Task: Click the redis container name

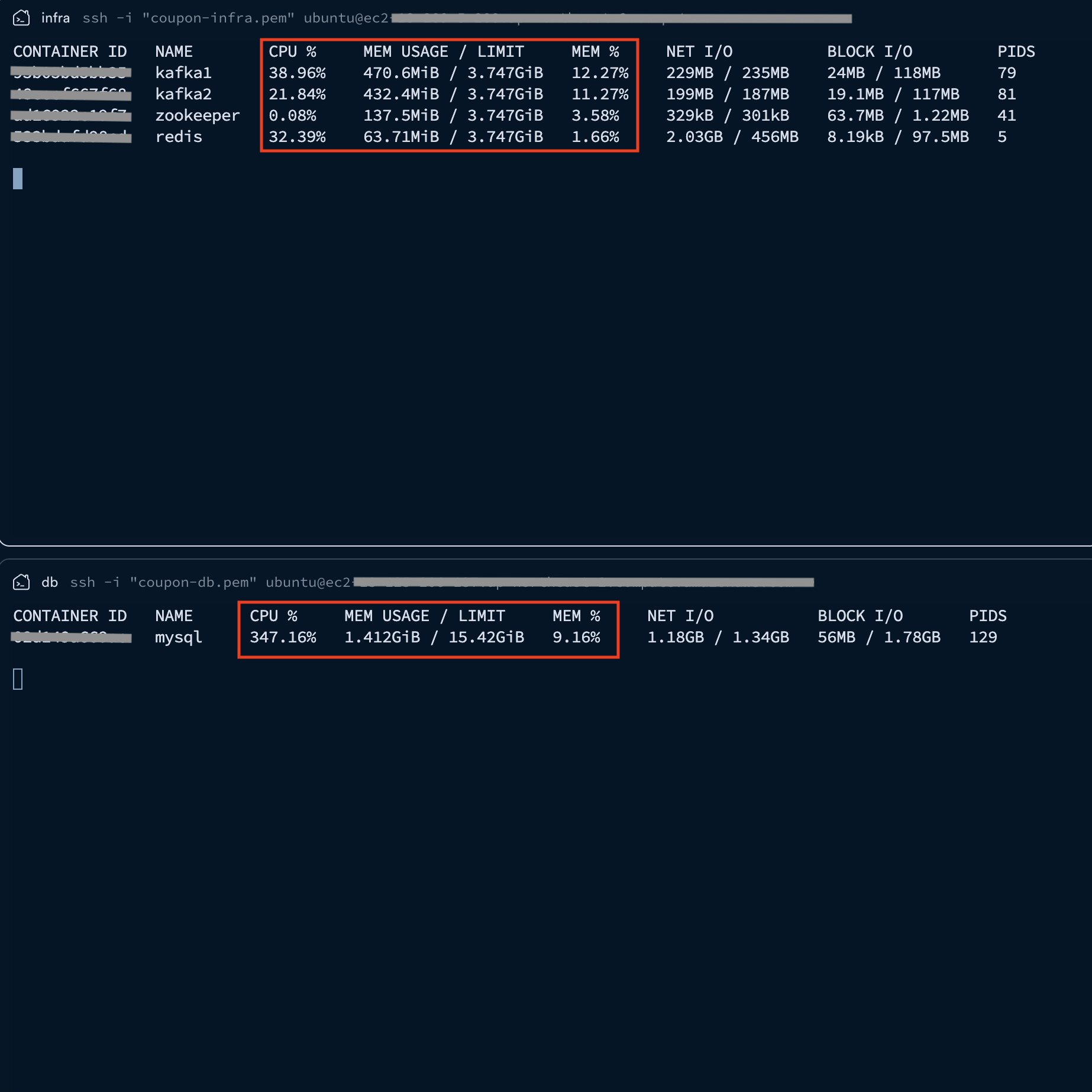Action: tap(179, 137)
